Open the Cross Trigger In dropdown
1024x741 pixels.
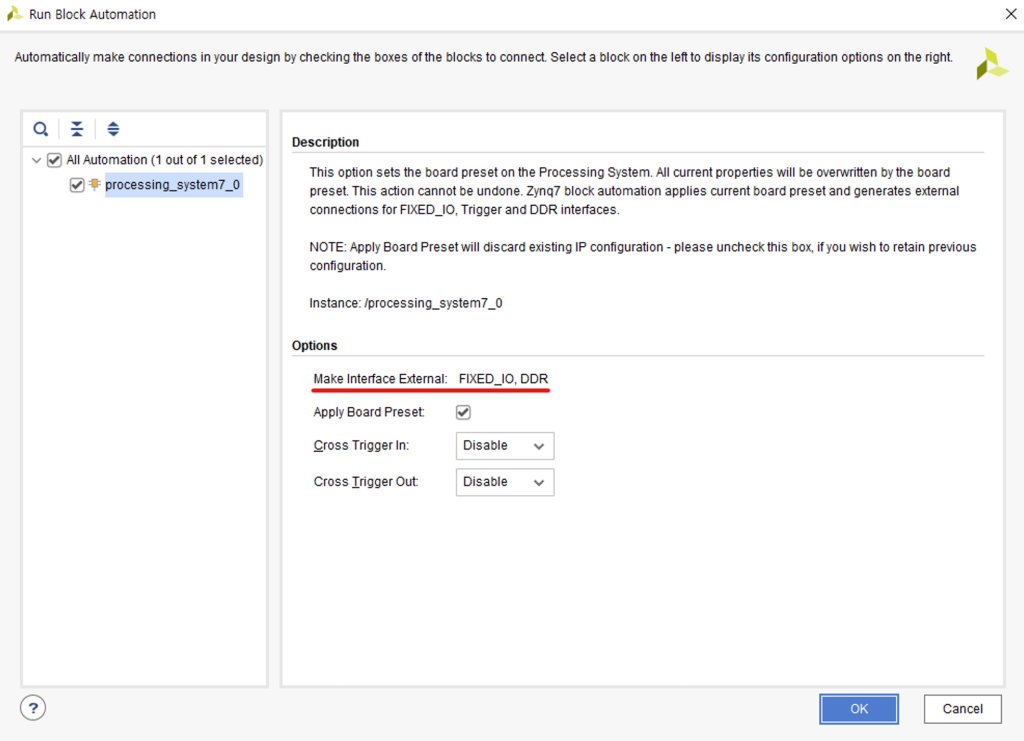(x=505, y=446)
